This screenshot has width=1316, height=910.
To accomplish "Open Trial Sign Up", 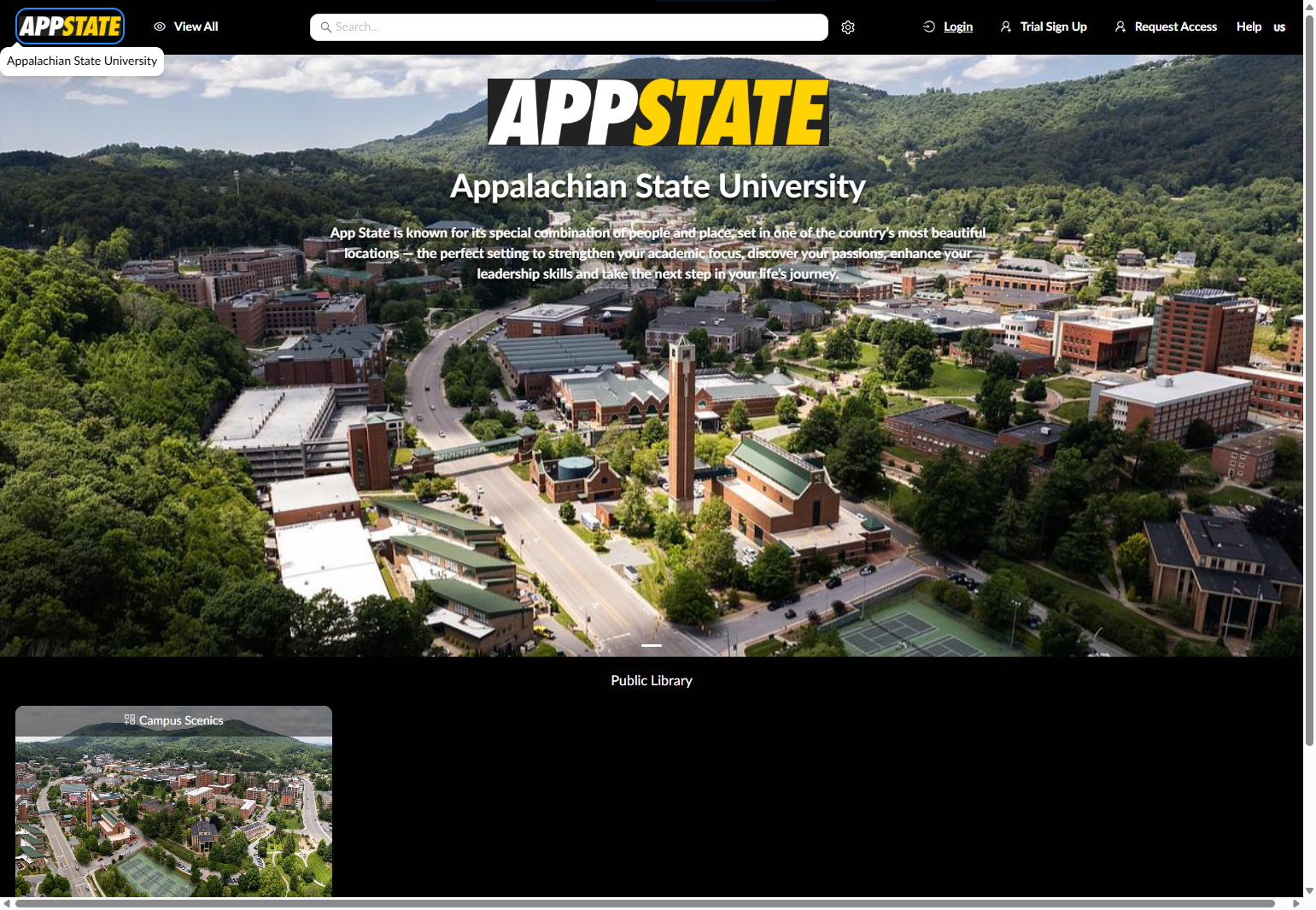I will (1044, 26).
